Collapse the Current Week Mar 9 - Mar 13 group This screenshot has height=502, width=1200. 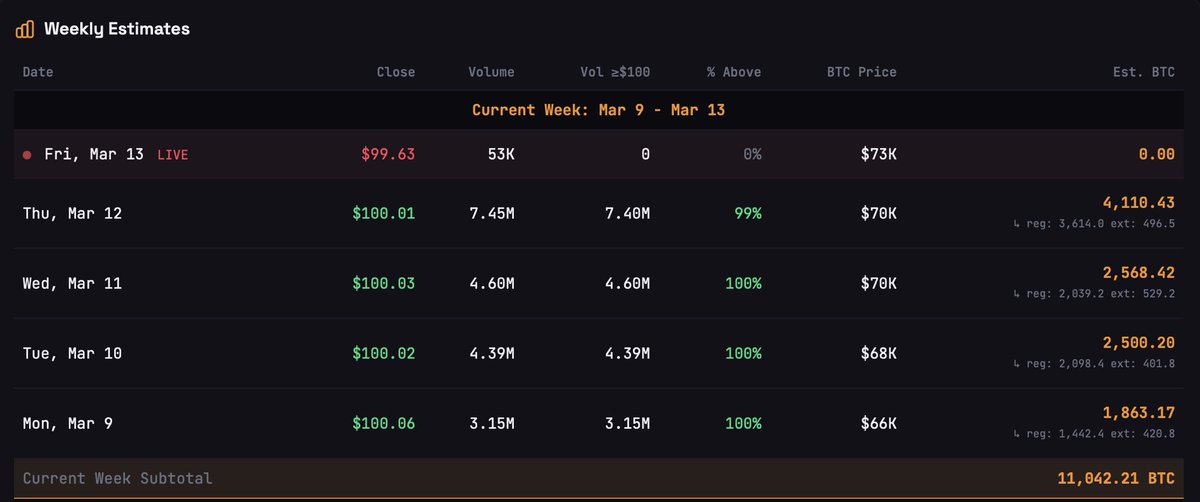(598, 110)
